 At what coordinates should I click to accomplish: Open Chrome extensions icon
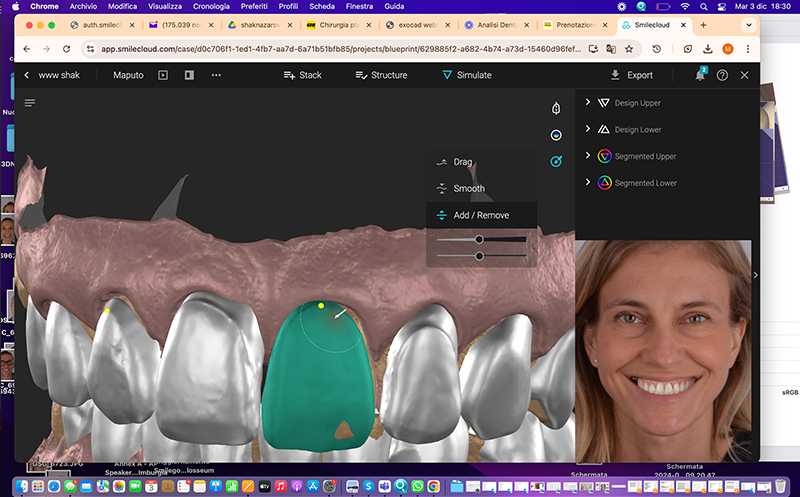point(688,49)
